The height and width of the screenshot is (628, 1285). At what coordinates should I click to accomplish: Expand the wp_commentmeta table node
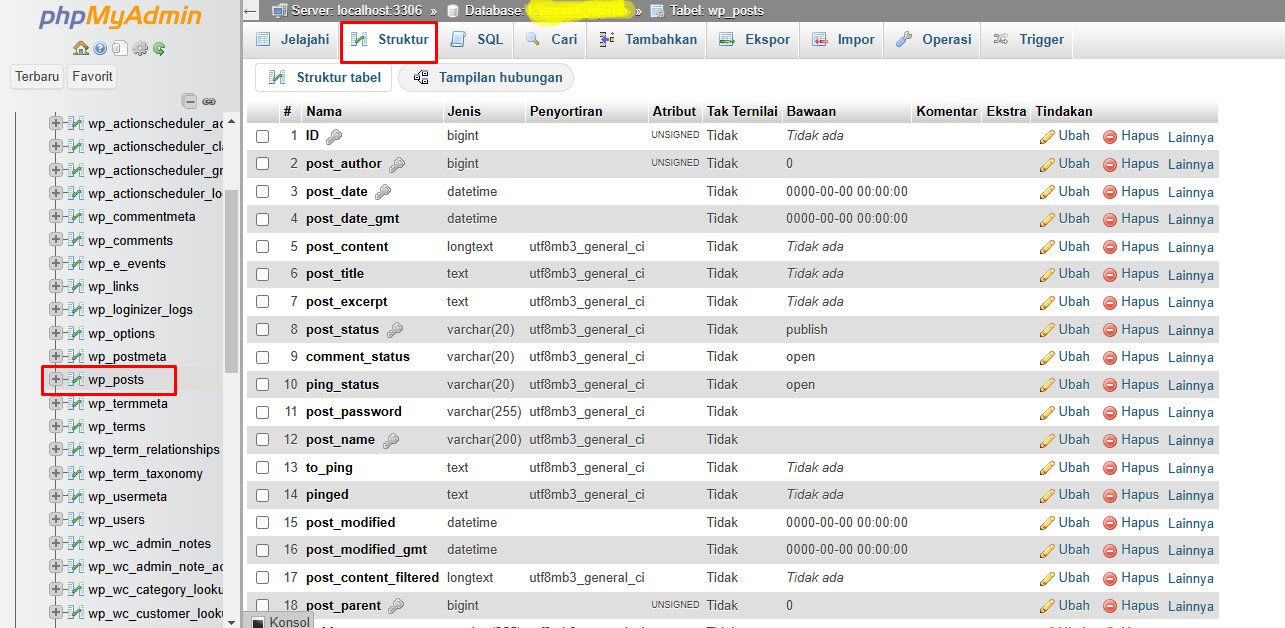coord(56,217)
